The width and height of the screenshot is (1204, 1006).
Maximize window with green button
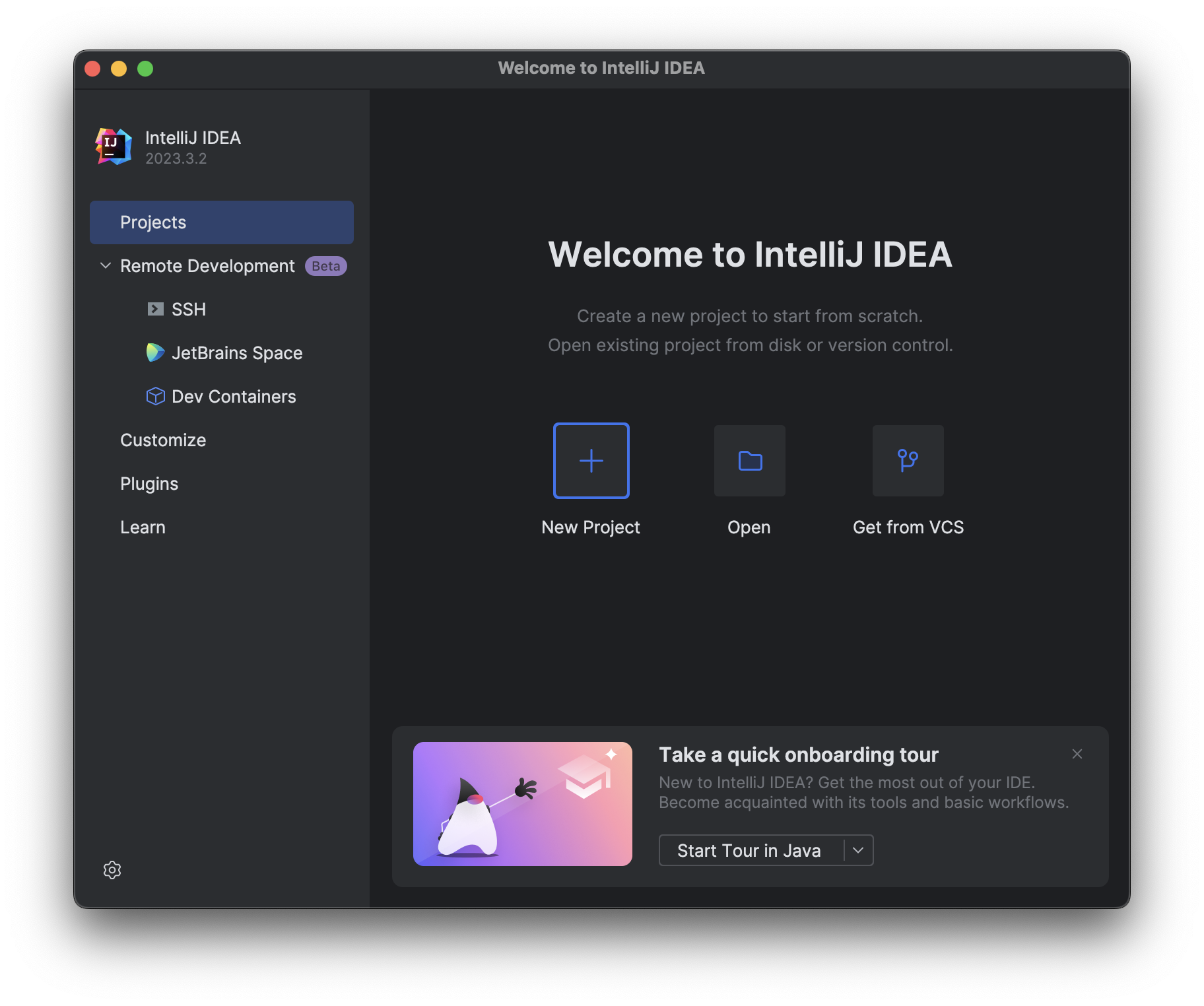(145, 69)
